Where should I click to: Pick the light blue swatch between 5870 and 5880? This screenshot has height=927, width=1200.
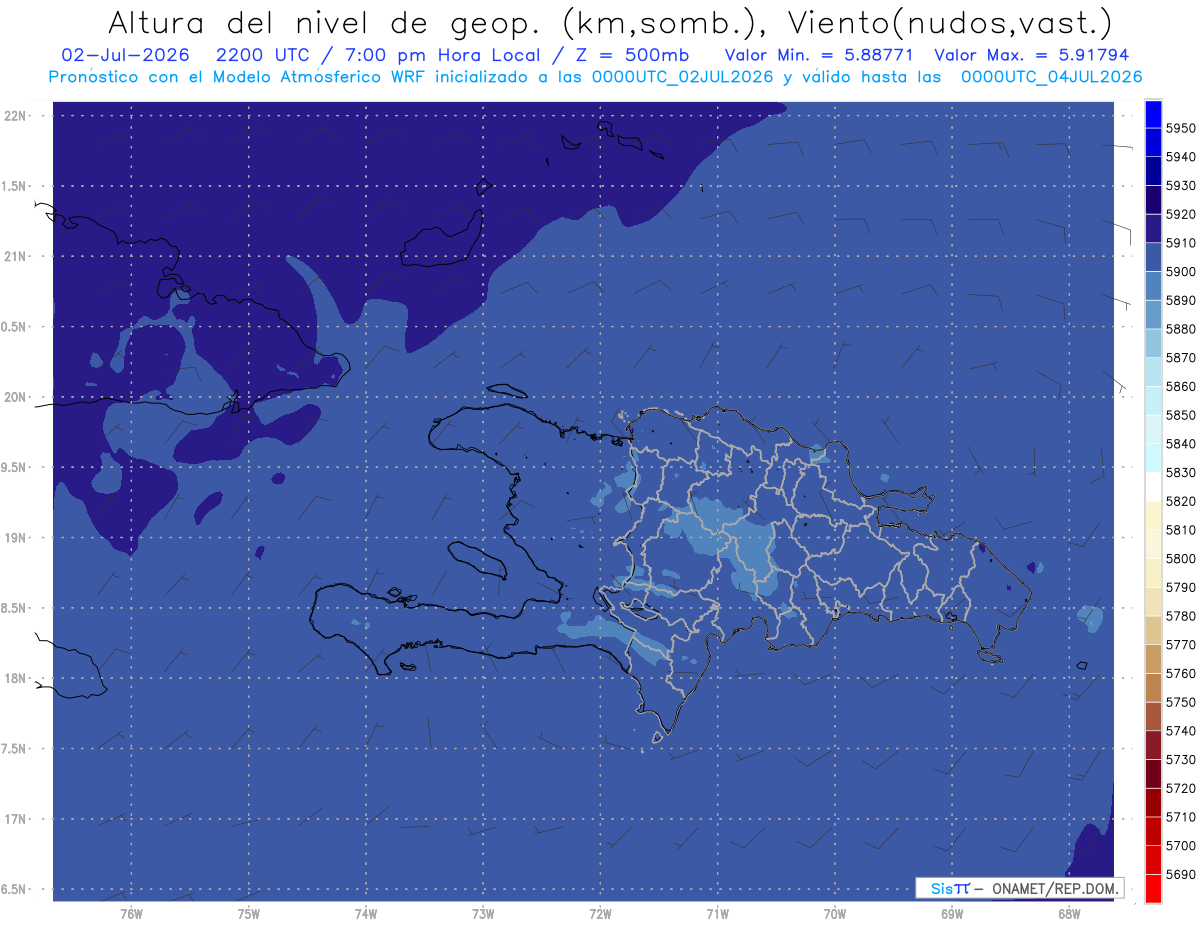pyautogui.click(x=1153, y=343)
